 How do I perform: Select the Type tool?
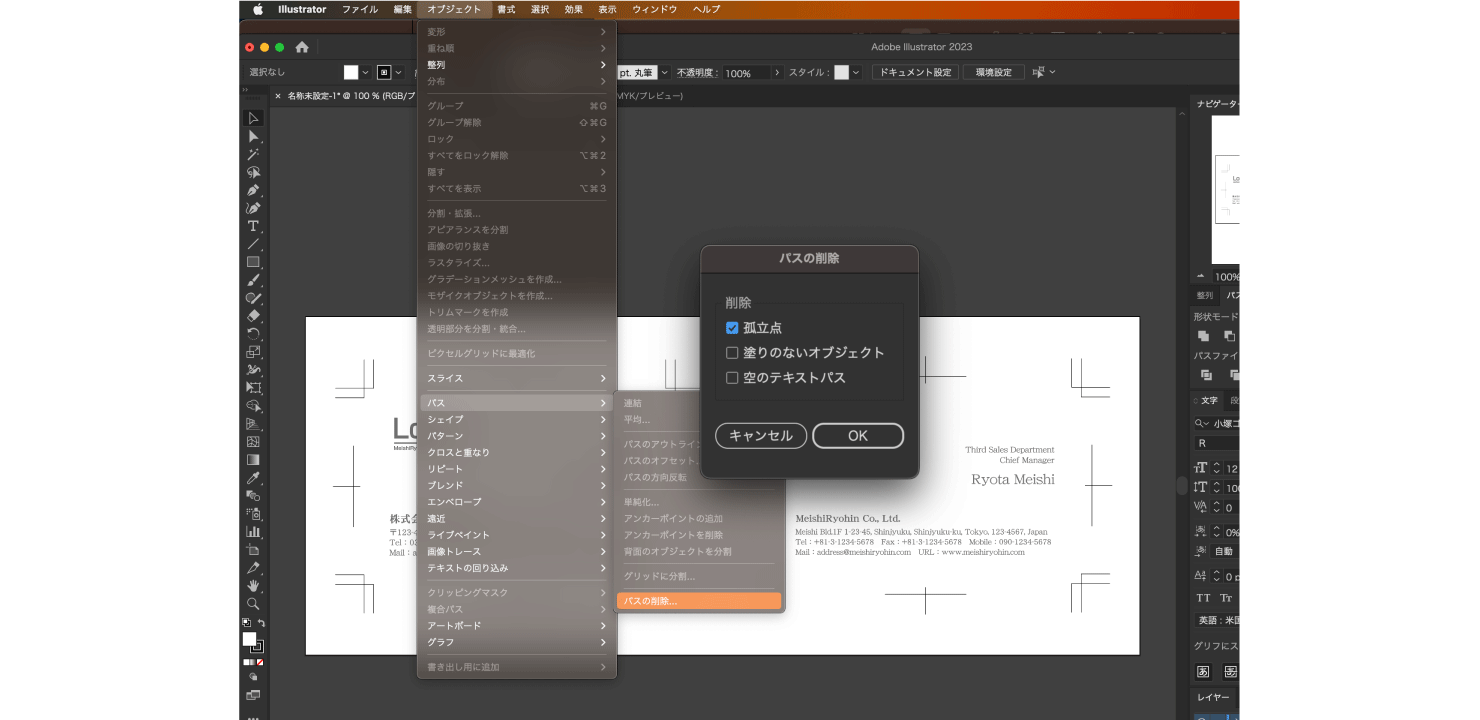coord(253,226)
